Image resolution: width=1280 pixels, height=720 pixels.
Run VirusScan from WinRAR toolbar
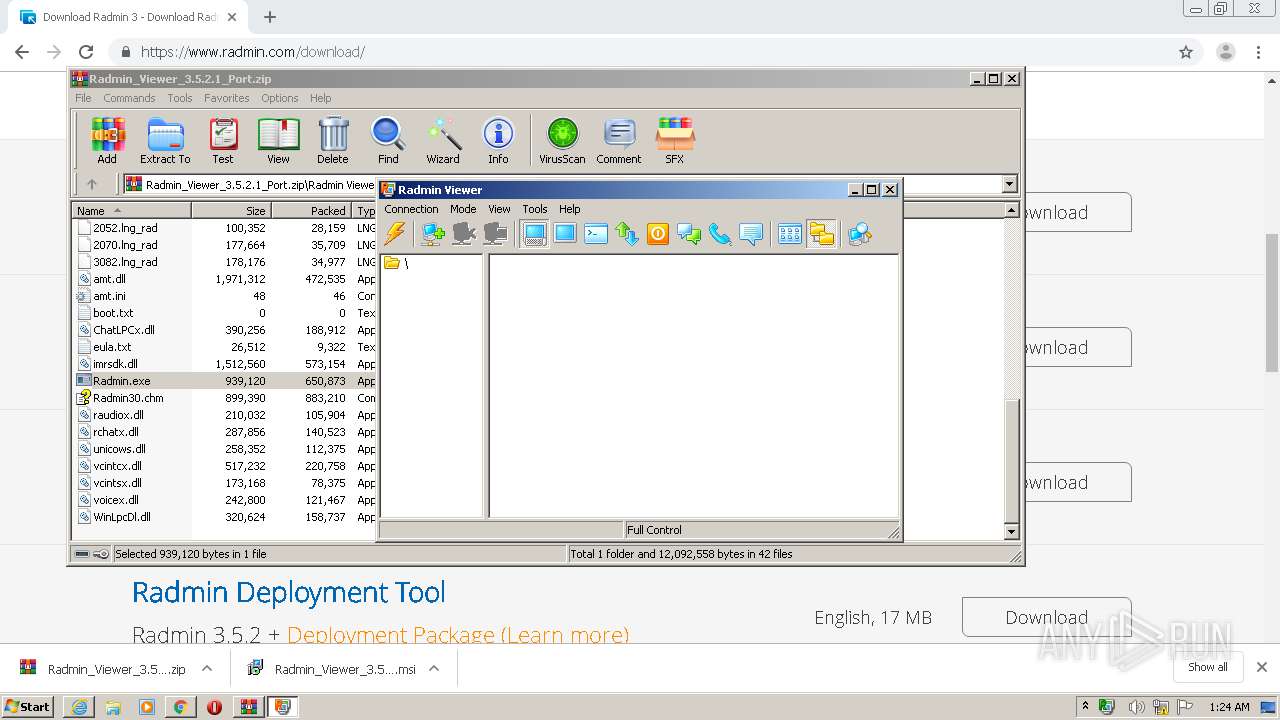tap(562, 140)
